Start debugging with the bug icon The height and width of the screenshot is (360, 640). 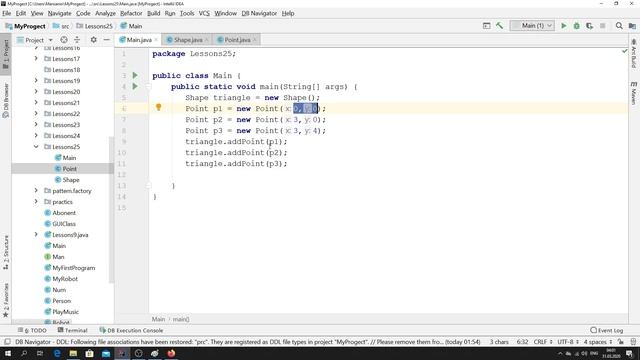(576, 26)
